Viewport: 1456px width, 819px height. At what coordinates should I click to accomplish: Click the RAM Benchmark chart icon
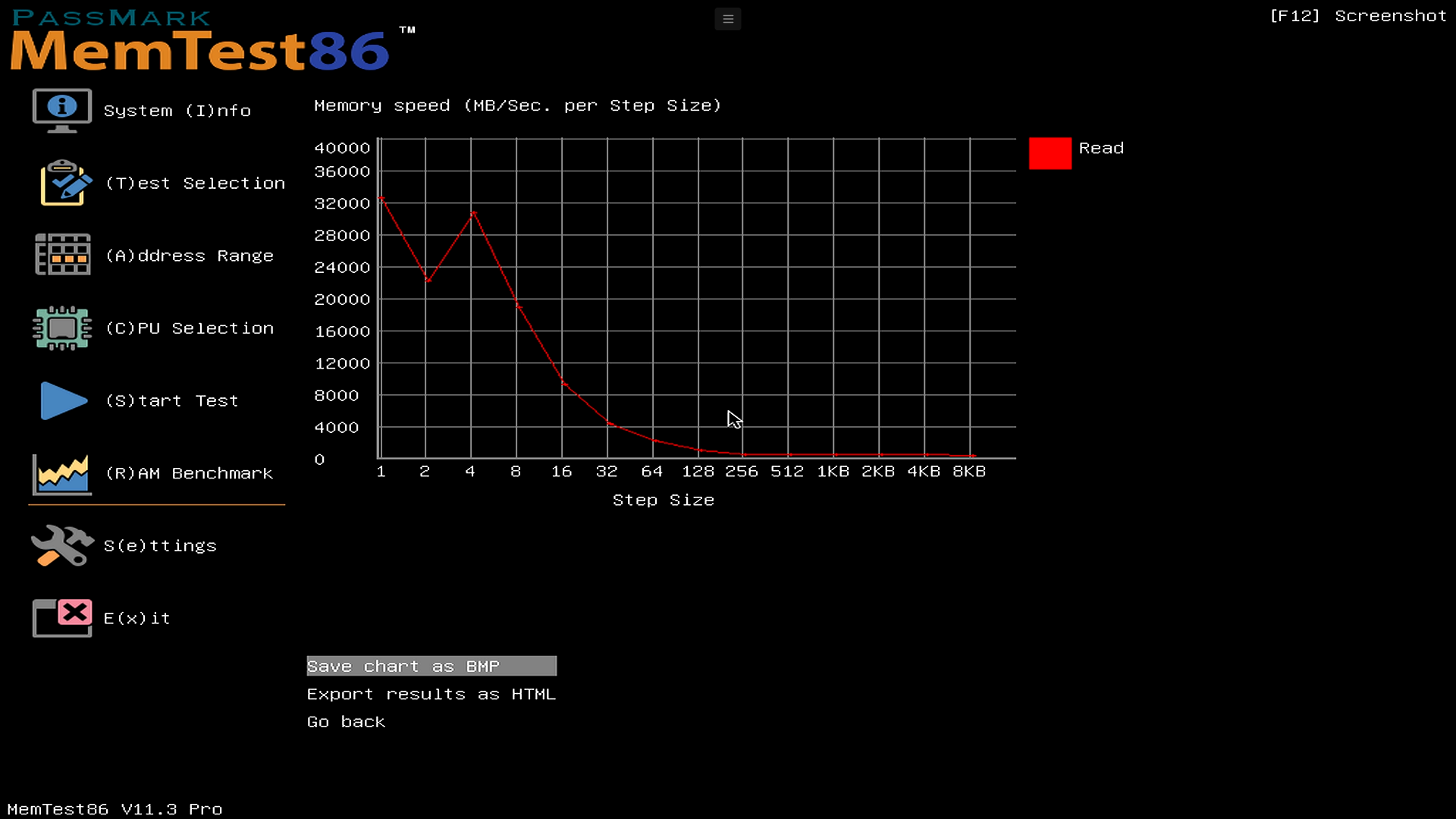coord(62,473)
